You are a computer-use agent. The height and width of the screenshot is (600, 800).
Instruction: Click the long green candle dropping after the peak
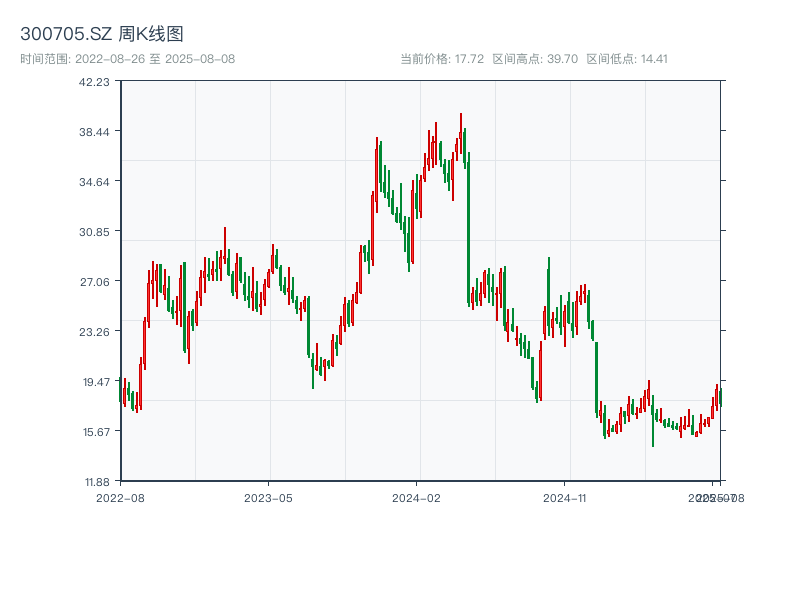[468, 230]
